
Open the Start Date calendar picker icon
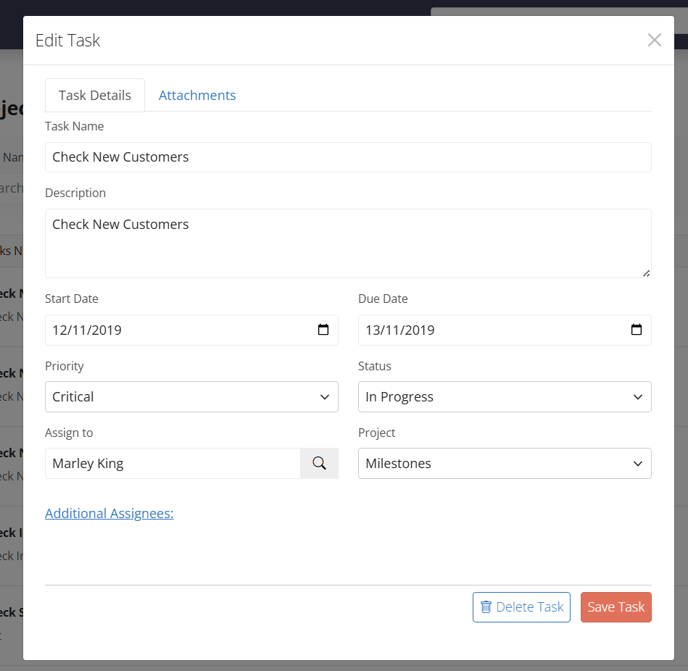[323, 330]
